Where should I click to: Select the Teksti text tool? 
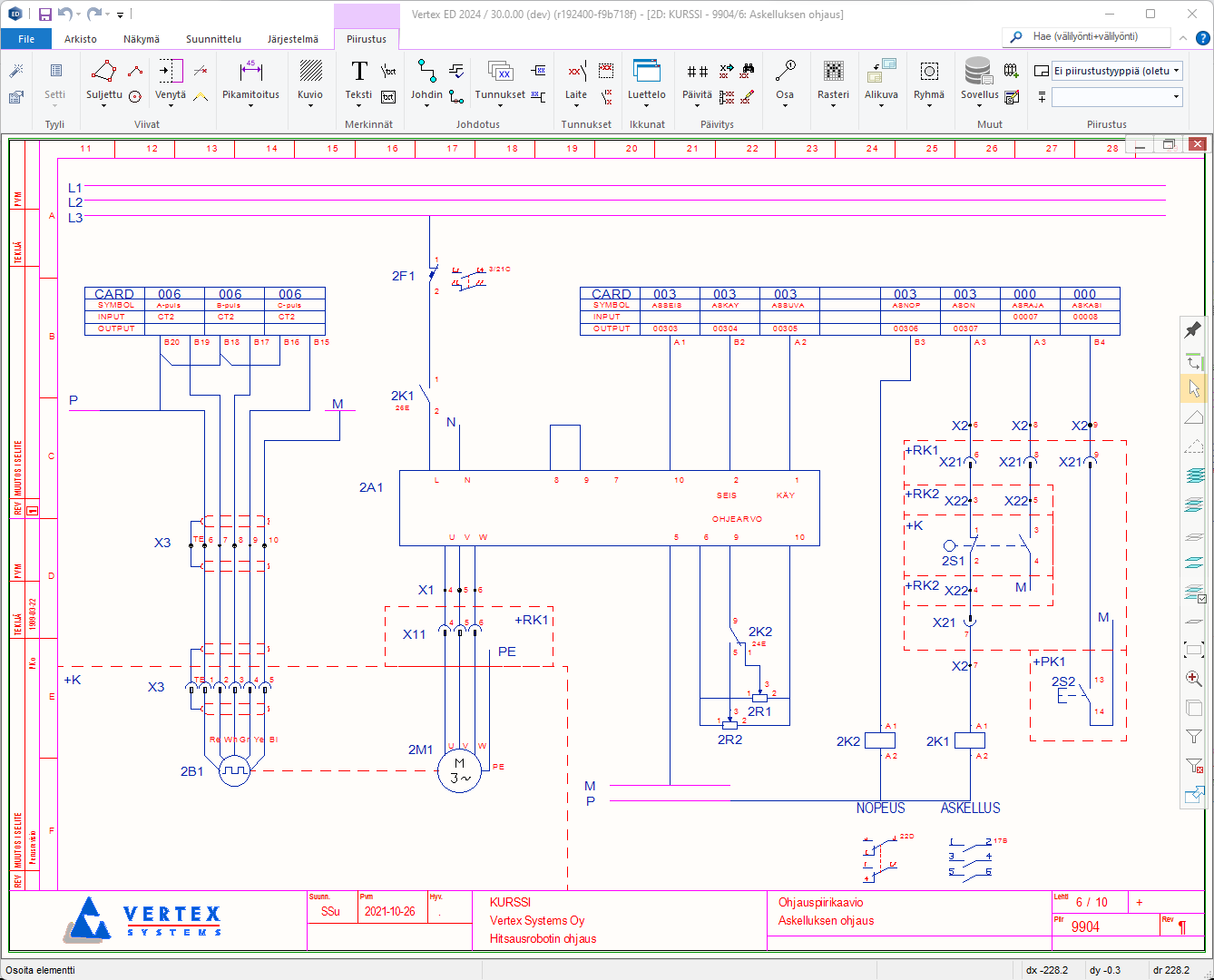coord(358,72)
